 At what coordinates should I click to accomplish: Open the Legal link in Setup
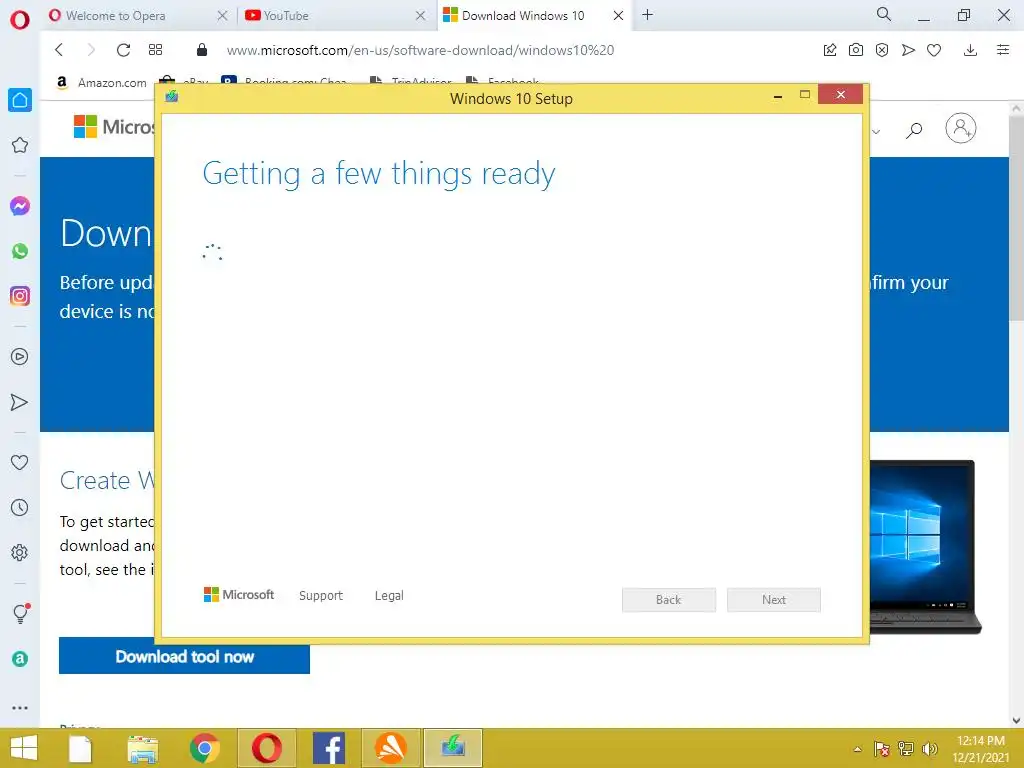pos(389,596)
